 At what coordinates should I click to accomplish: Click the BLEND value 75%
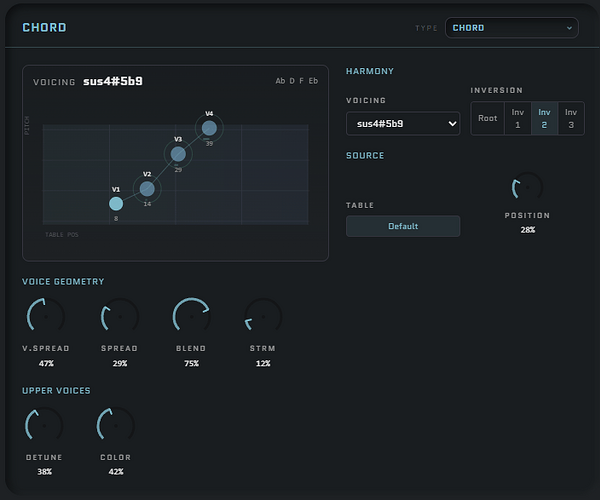click(x=191, y=363)
